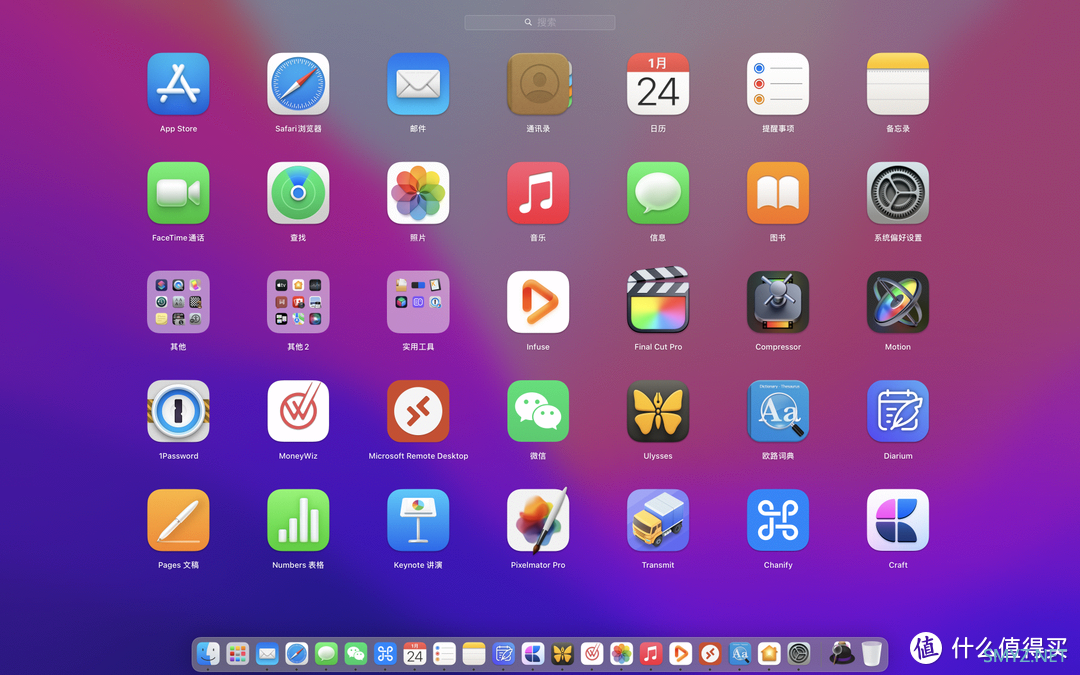Start FaceTime通话 app
This screenshot has width=1080, height=675.
click(178, 193)
